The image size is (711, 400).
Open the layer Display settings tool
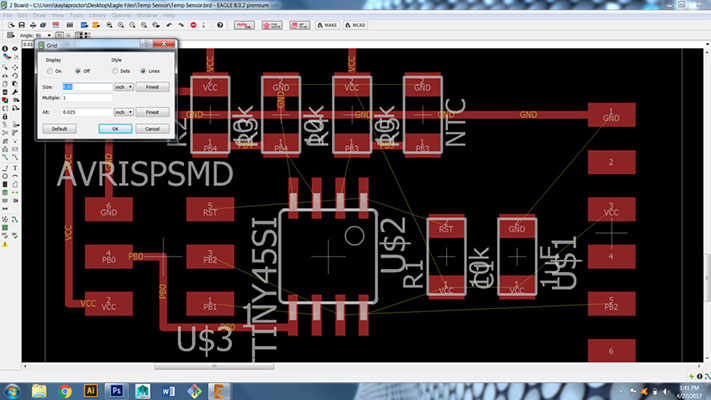(x=6, y=56)
